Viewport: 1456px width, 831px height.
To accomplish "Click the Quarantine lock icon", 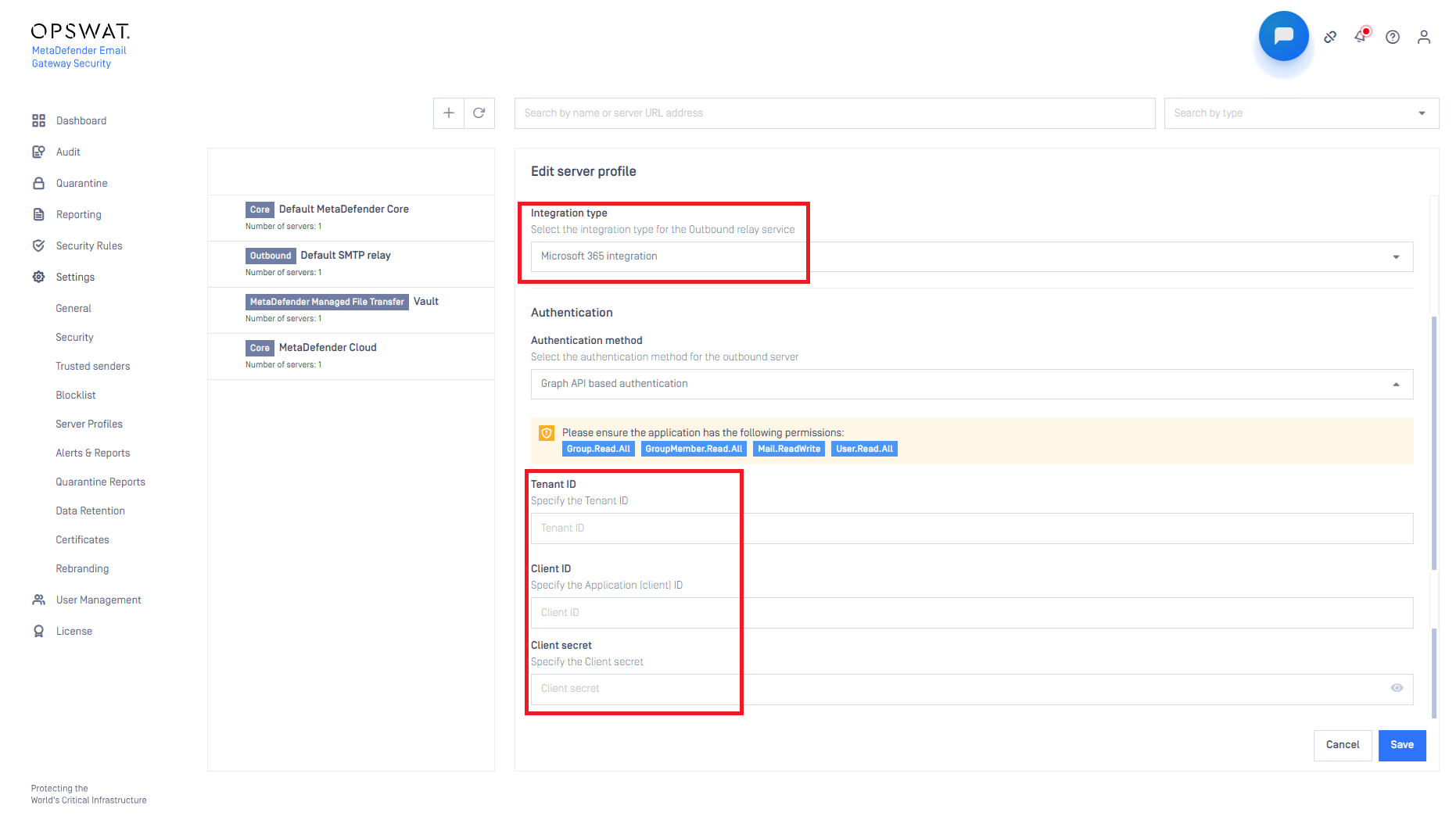I will pyautogui.click(x=38, y=183).
